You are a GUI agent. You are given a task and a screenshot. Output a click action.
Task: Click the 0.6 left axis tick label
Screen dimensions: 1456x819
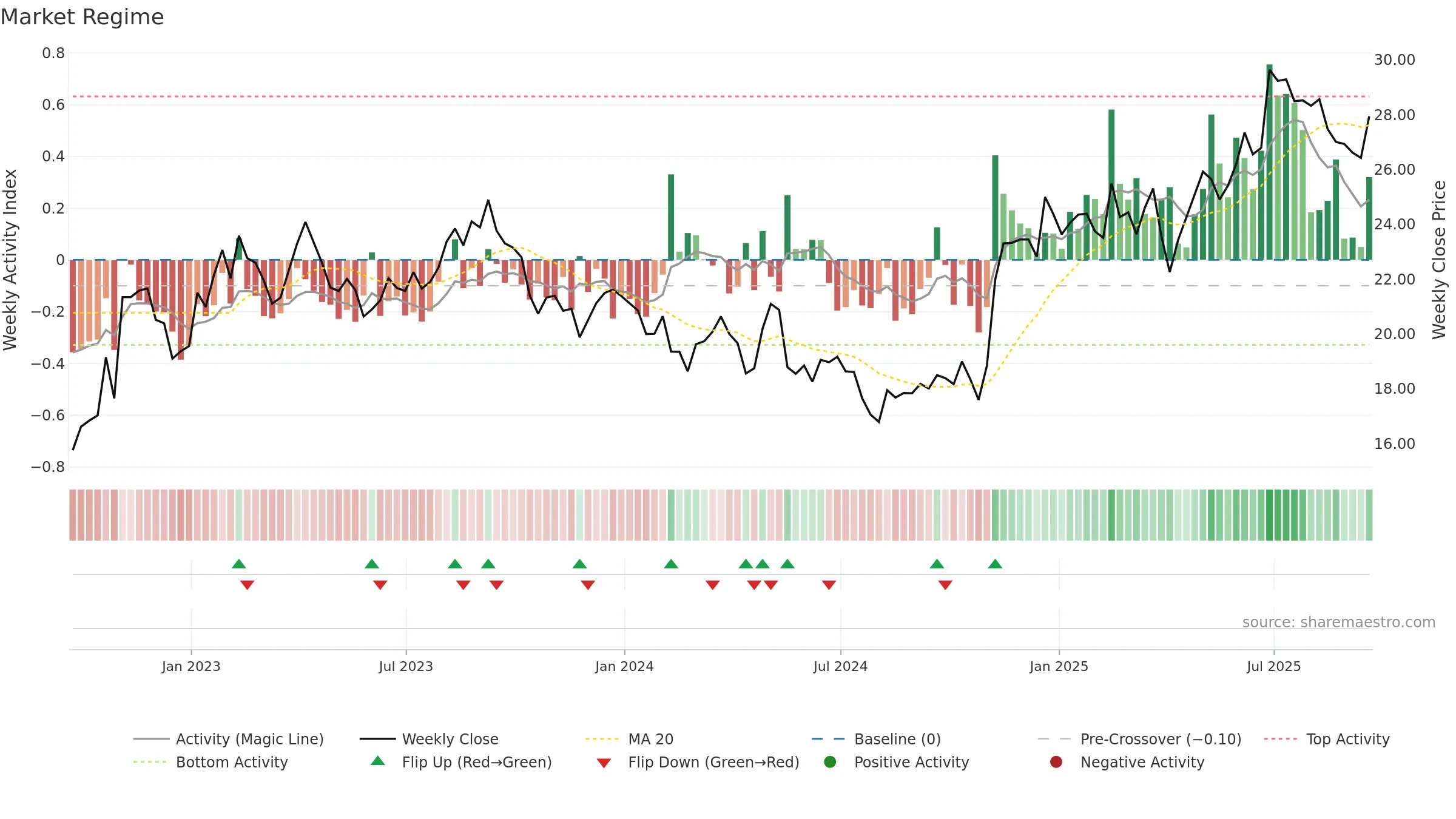pos(53,105)
